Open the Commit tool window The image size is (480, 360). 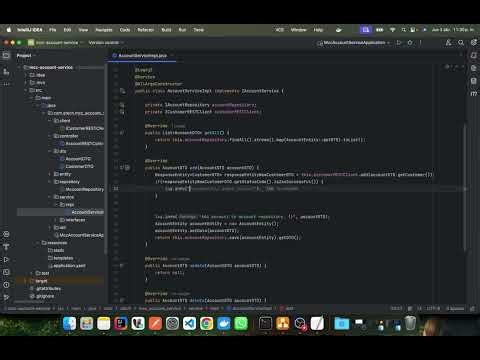tap(6, 71)
